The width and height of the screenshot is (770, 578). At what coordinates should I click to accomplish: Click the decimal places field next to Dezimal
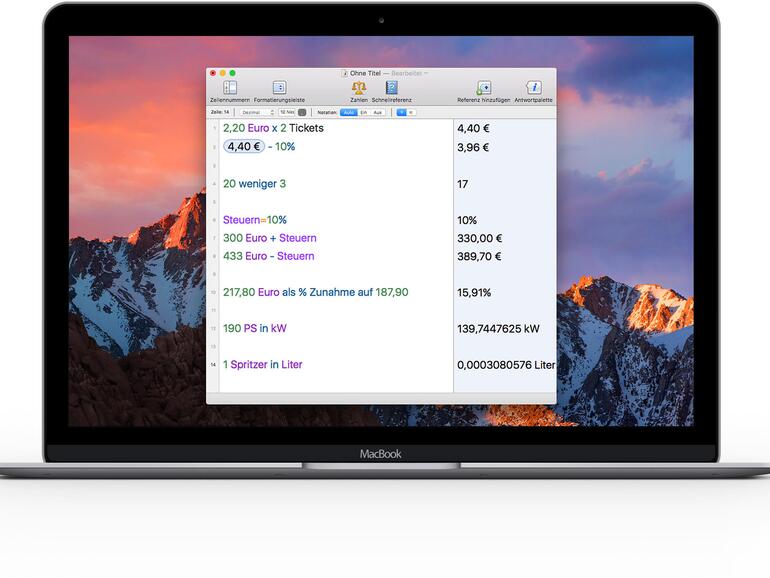(286, 112)
